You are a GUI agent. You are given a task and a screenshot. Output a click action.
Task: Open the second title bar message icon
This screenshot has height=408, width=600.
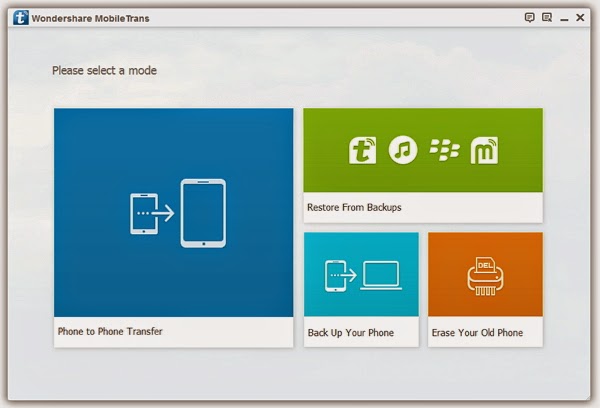point(547,18)
